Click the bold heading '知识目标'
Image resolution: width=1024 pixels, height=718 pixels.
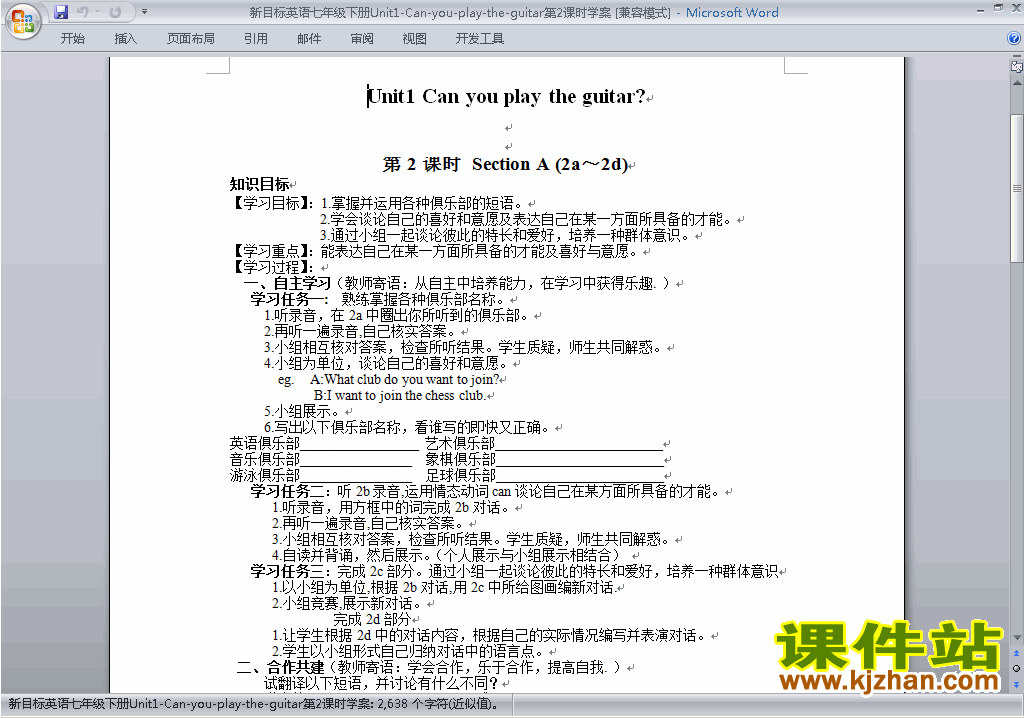[259, 184]
